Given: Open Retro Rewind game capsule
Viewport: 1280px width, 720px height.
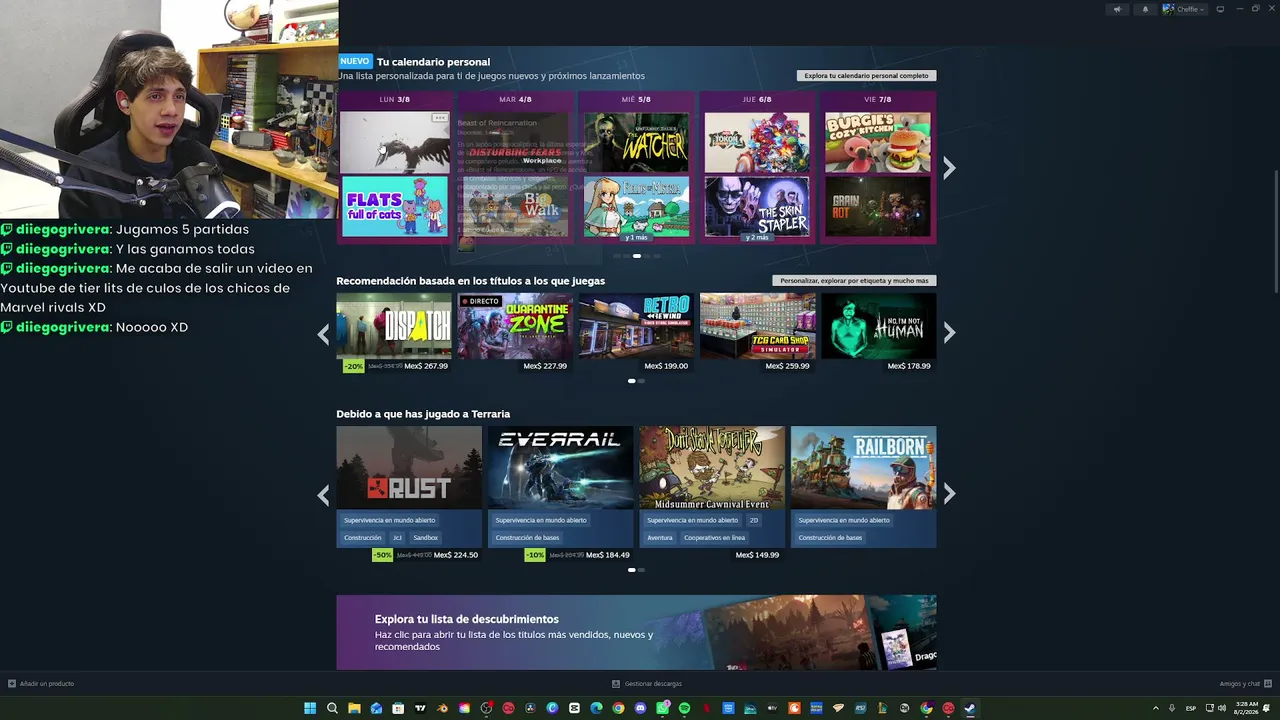Looking at the screenshot, I should pyautogui.click(x=636, y=326).
